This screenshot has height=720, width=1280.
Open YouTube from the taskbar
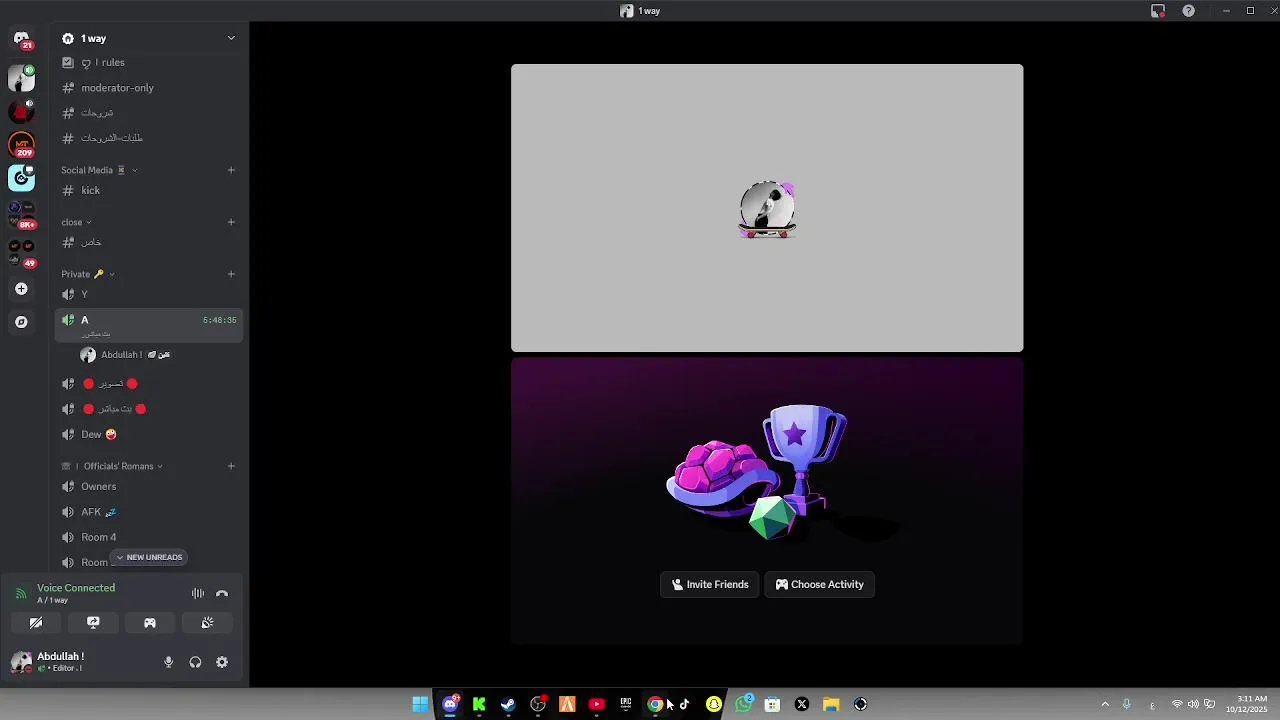click(596, 704)
